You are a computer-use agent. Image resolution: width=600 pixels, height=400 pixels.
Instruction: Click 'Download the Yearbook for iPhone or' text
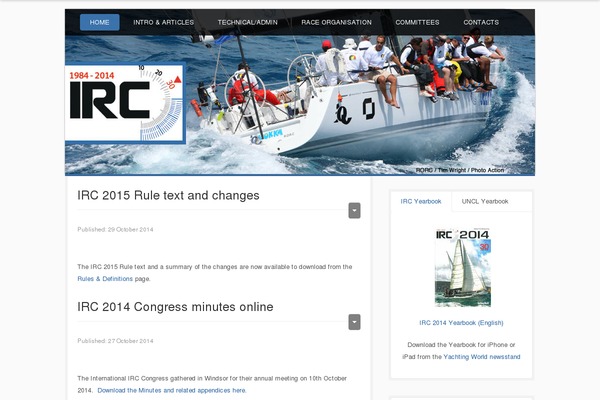461,344
